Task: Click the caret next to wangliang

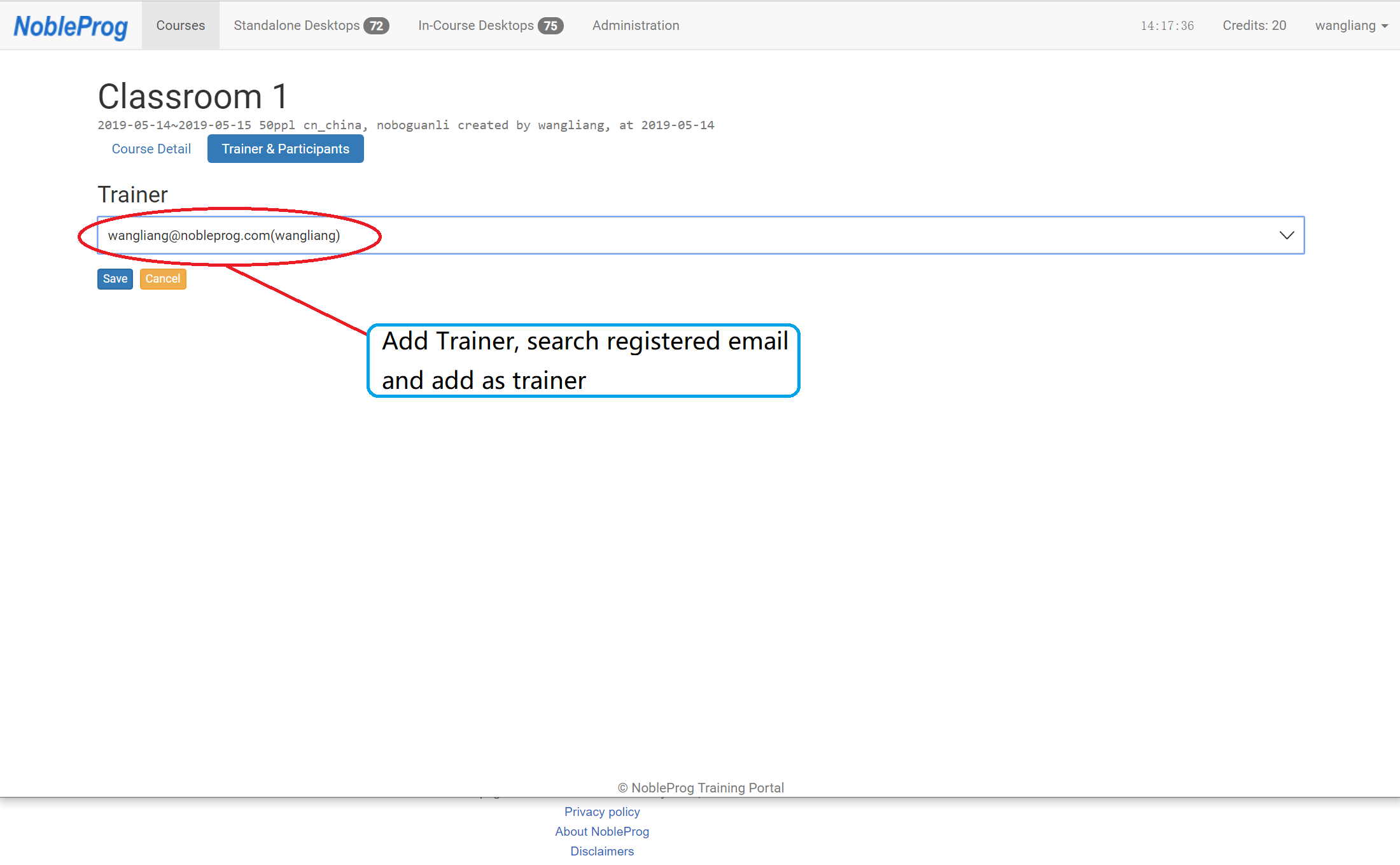Action: pyautogui.click(x=1385, y=27)
